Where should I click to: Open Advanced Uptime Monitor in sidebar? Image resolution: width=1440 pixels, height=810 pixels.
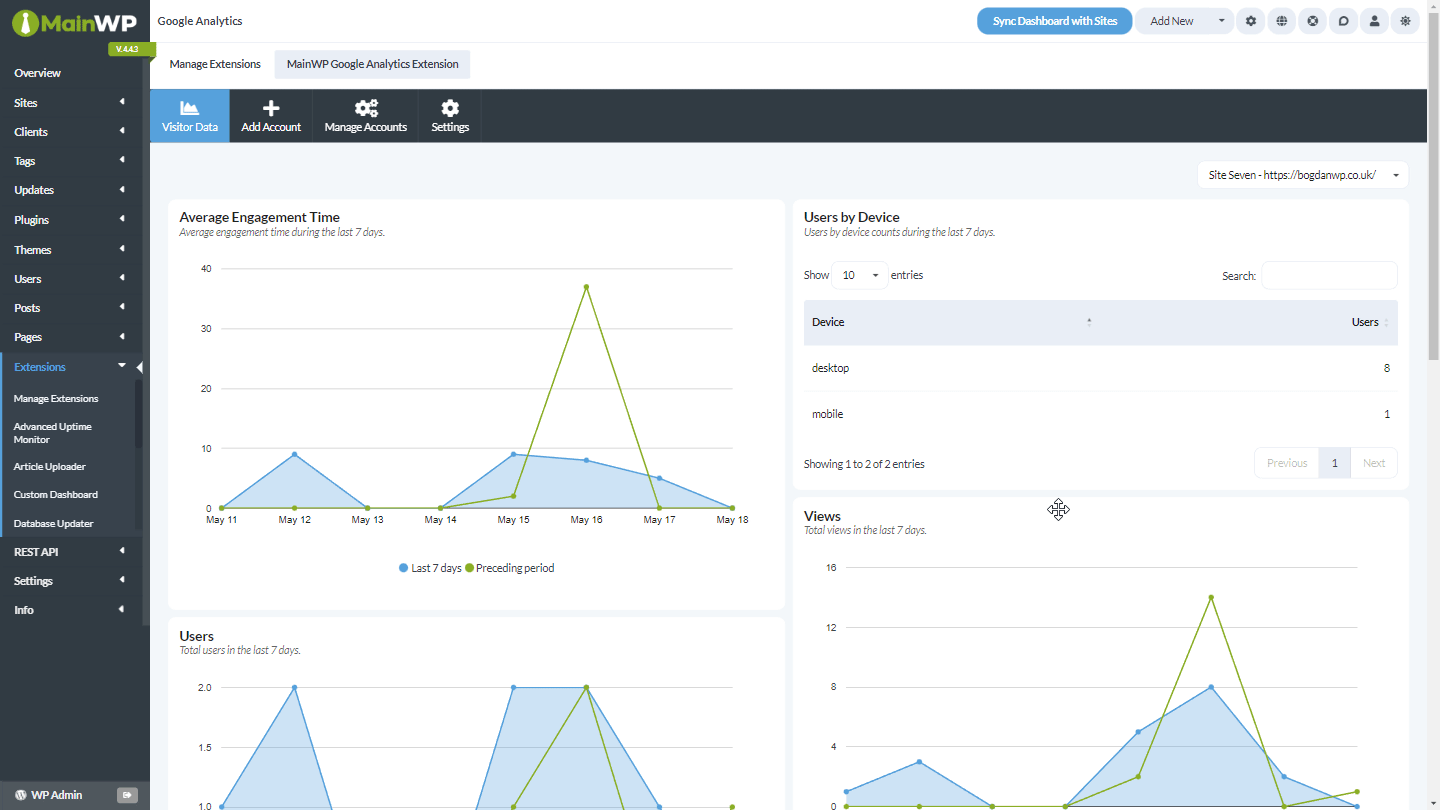coord(52,432)
